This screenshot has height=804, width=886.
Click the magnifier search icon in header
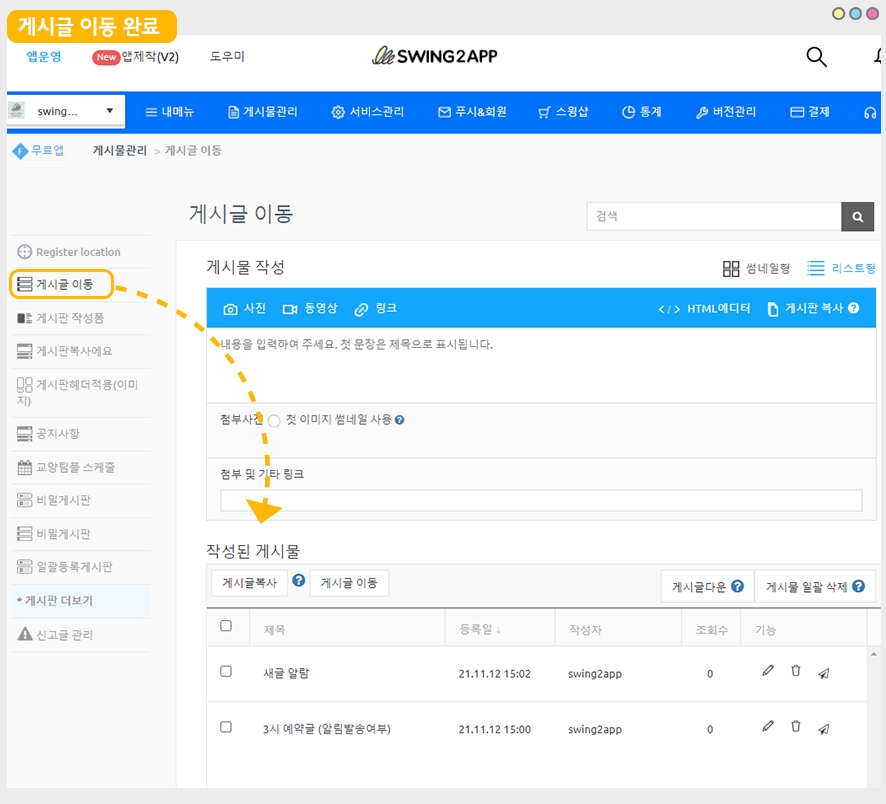click(816, 57)
